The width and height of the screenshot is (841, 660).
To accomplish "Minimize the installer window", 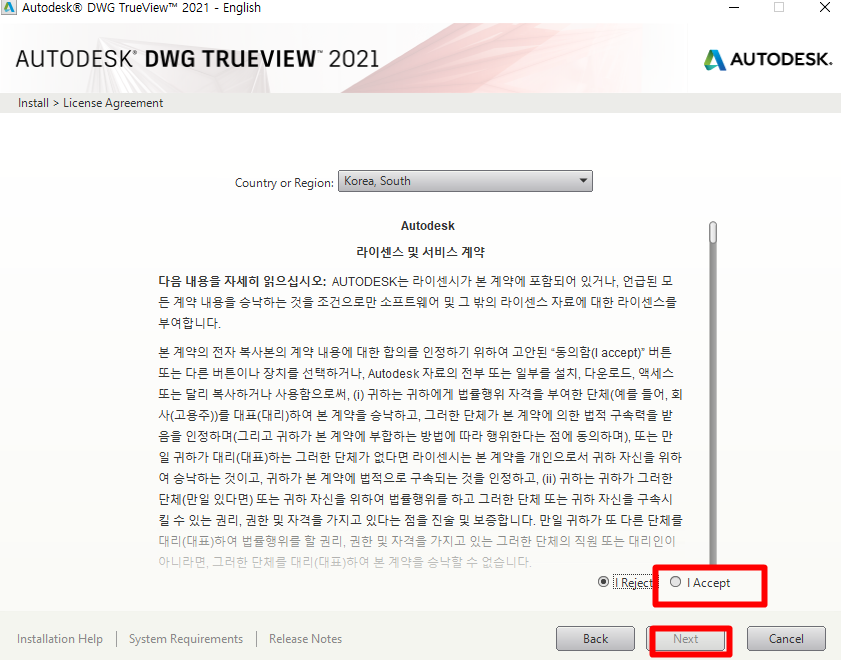I will (x=734, y=8).
